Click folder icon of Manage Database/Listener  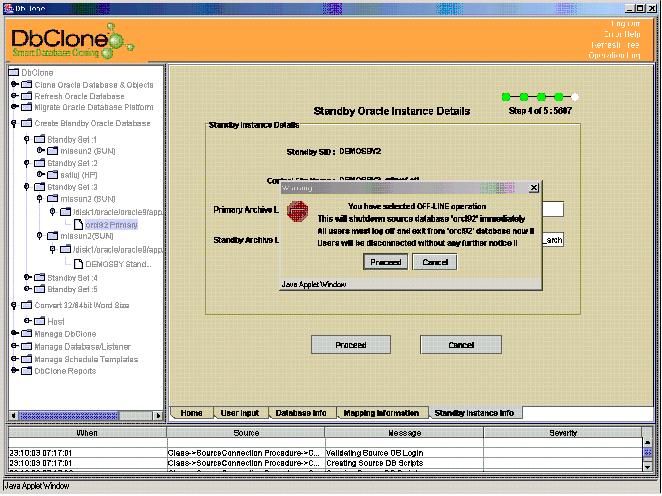point(27,346)
